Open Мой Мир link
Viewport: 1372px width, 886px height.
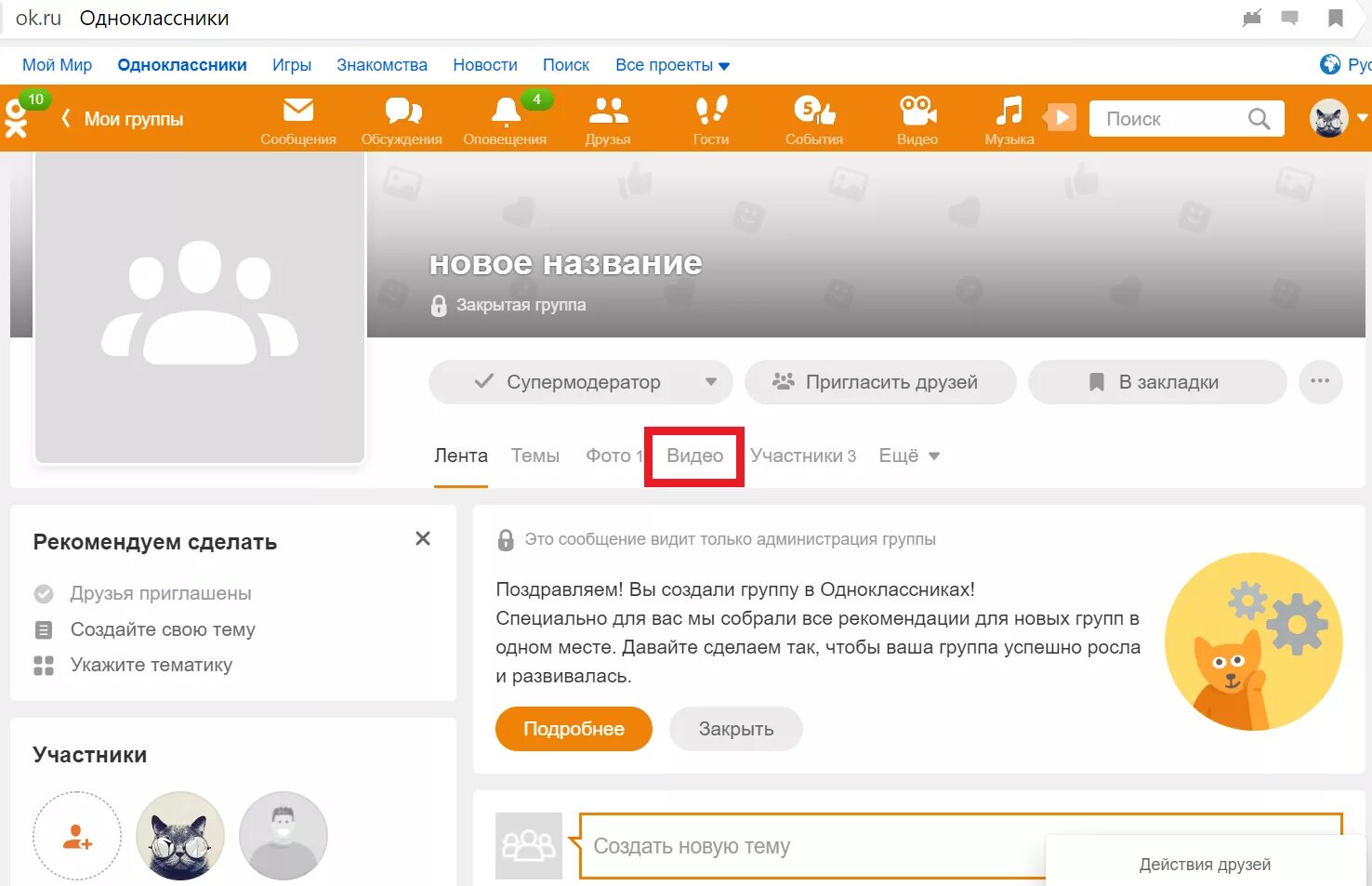coord(57,65)
